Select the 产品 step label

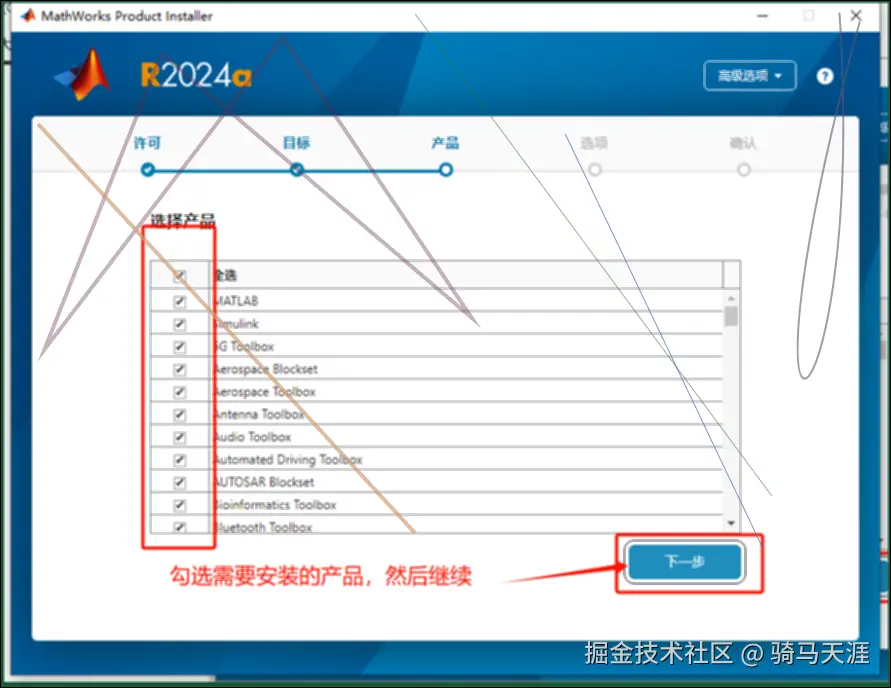pyautogui.click(x=446, y=143)
